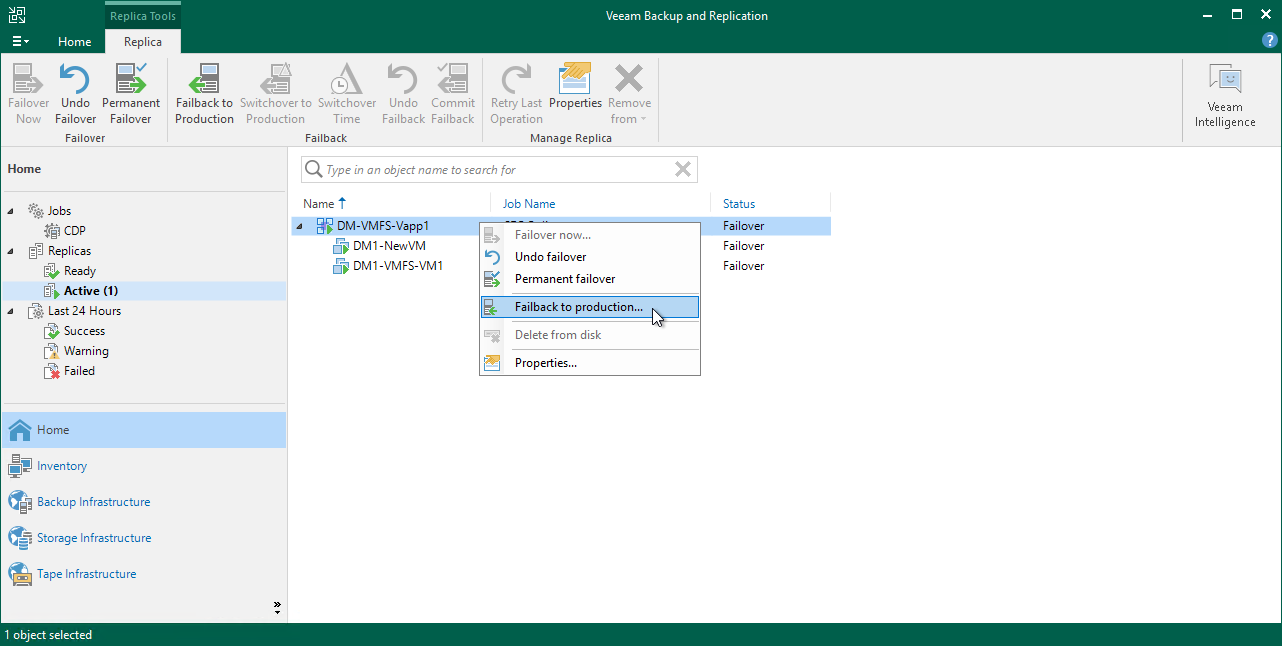Image resolution: width=1282 pixels, height=646 pixels.
Task: Open the Home view in navigation pane
Action: point(144,430)
